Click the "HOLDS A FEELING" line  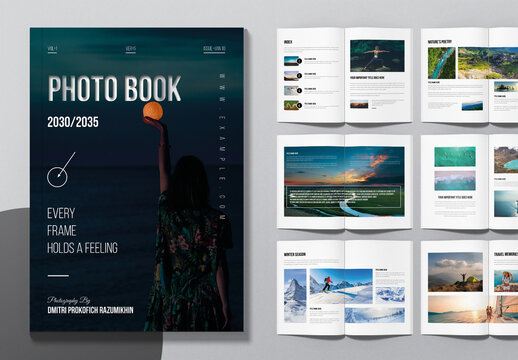[x=82, y=248]
